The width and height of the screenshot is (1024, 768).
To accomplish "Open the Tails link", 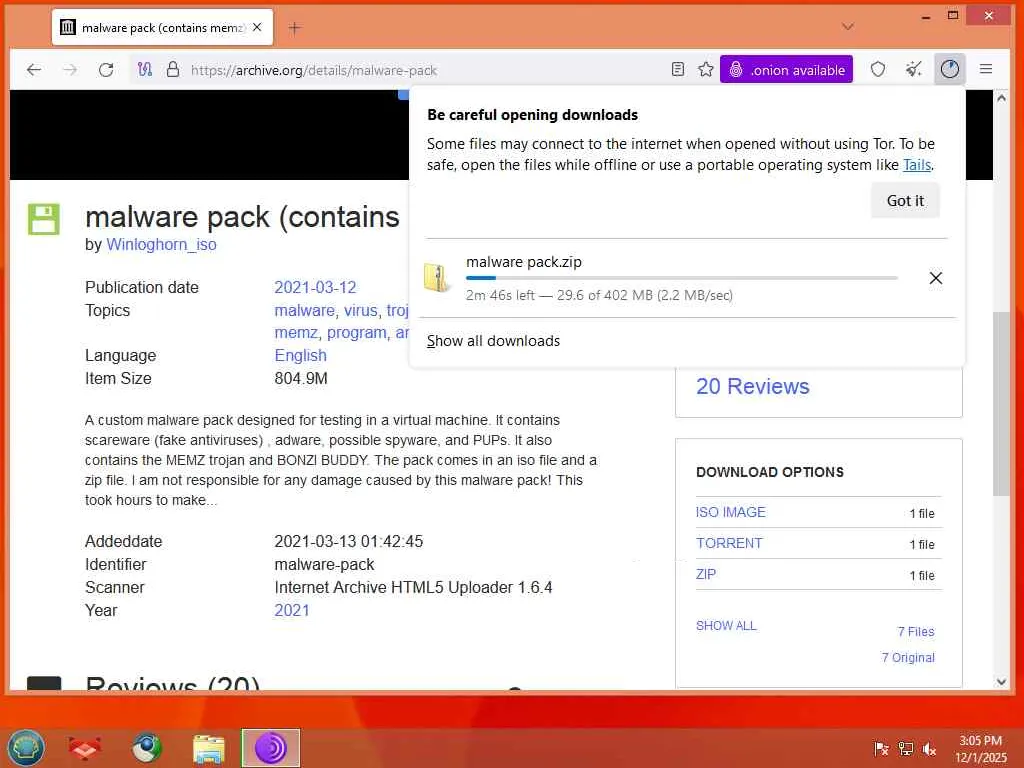I will 917,165.
